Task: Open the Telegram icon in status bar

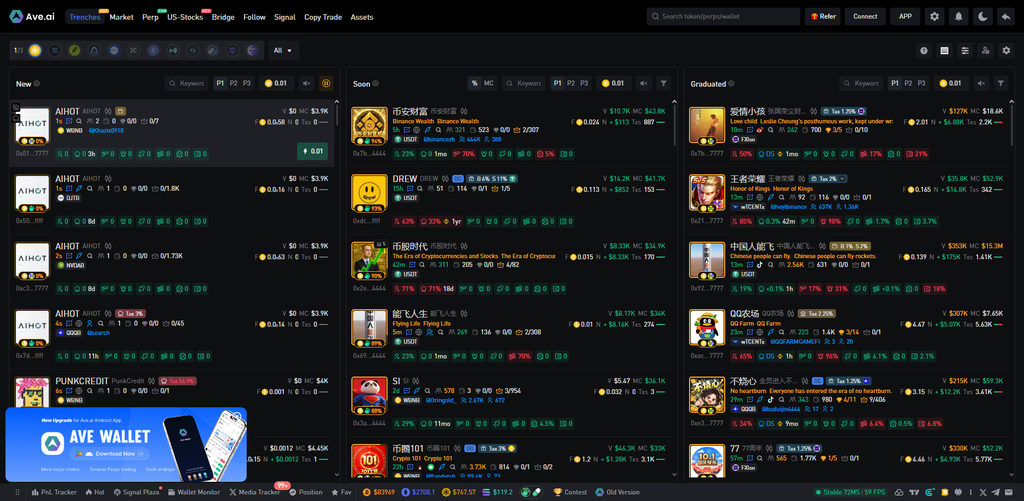Action: point(996,492)
